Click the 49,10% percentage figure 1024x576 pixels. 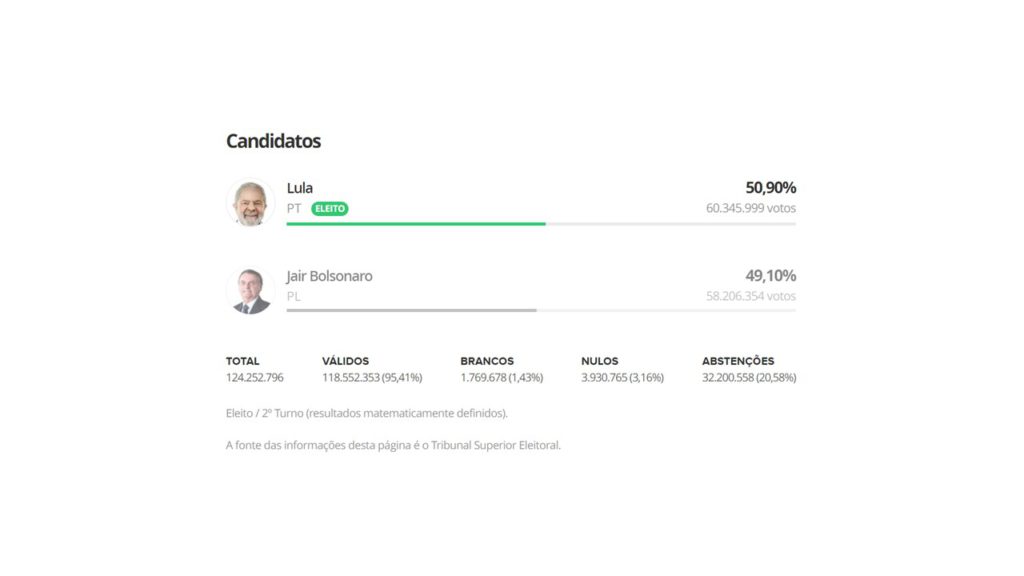(x=770, y=276)
